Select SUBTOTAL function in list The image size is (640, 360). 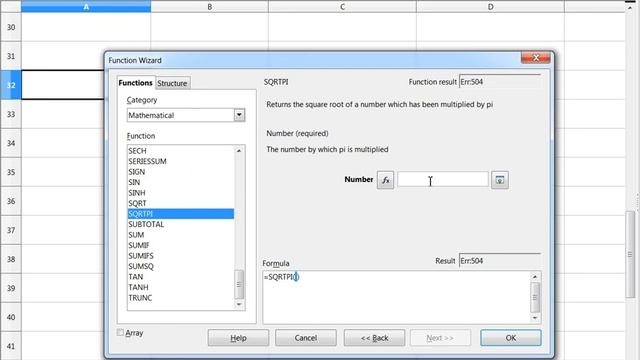tap(181, 224)
